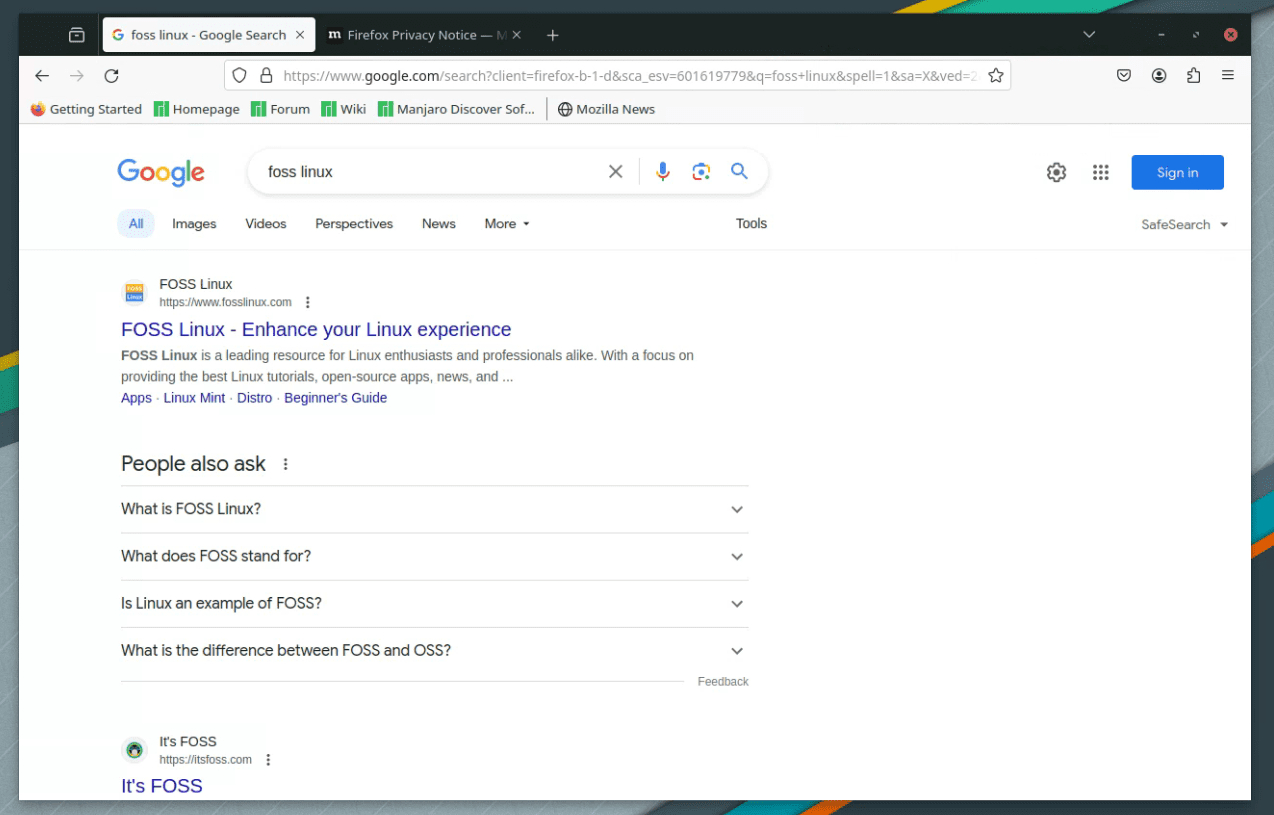Open the Wiki bookmark
Viewport: 1274px width, 815px height.
[x=344, y=109]
